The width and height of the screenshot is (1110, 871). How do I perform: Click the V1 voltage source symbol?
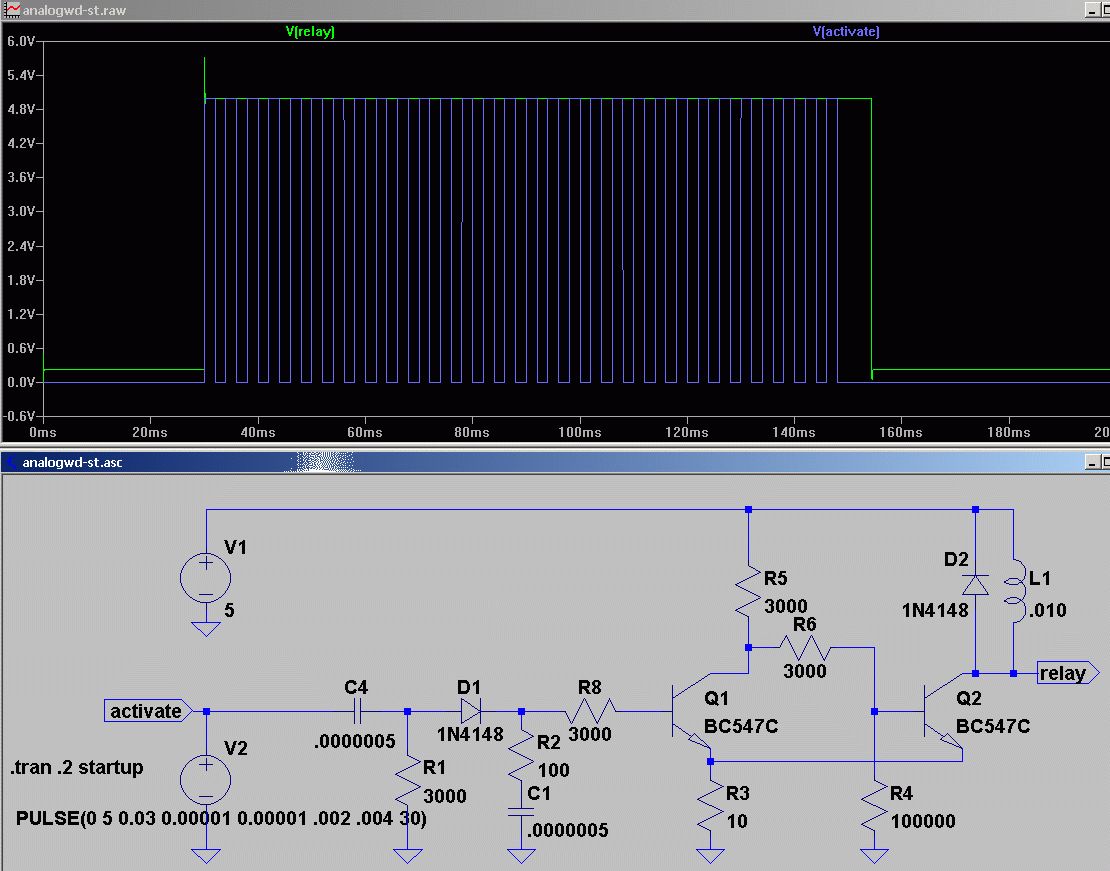[x=206, y=577]
